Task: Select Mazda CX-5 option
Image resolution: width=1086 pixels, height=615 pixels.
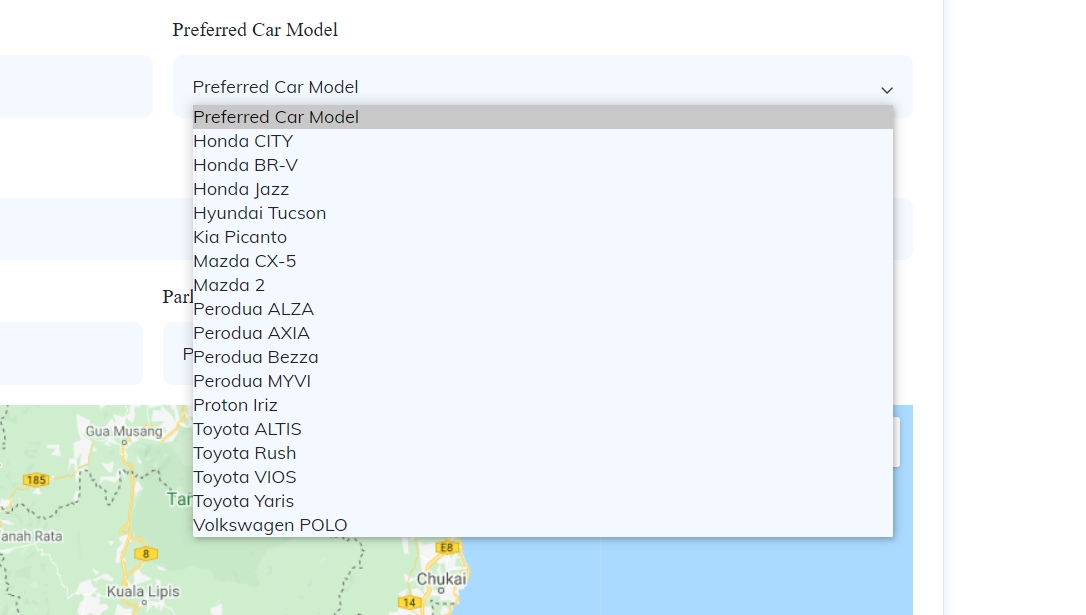Action: pyautogui.click(x=244, y=261)
